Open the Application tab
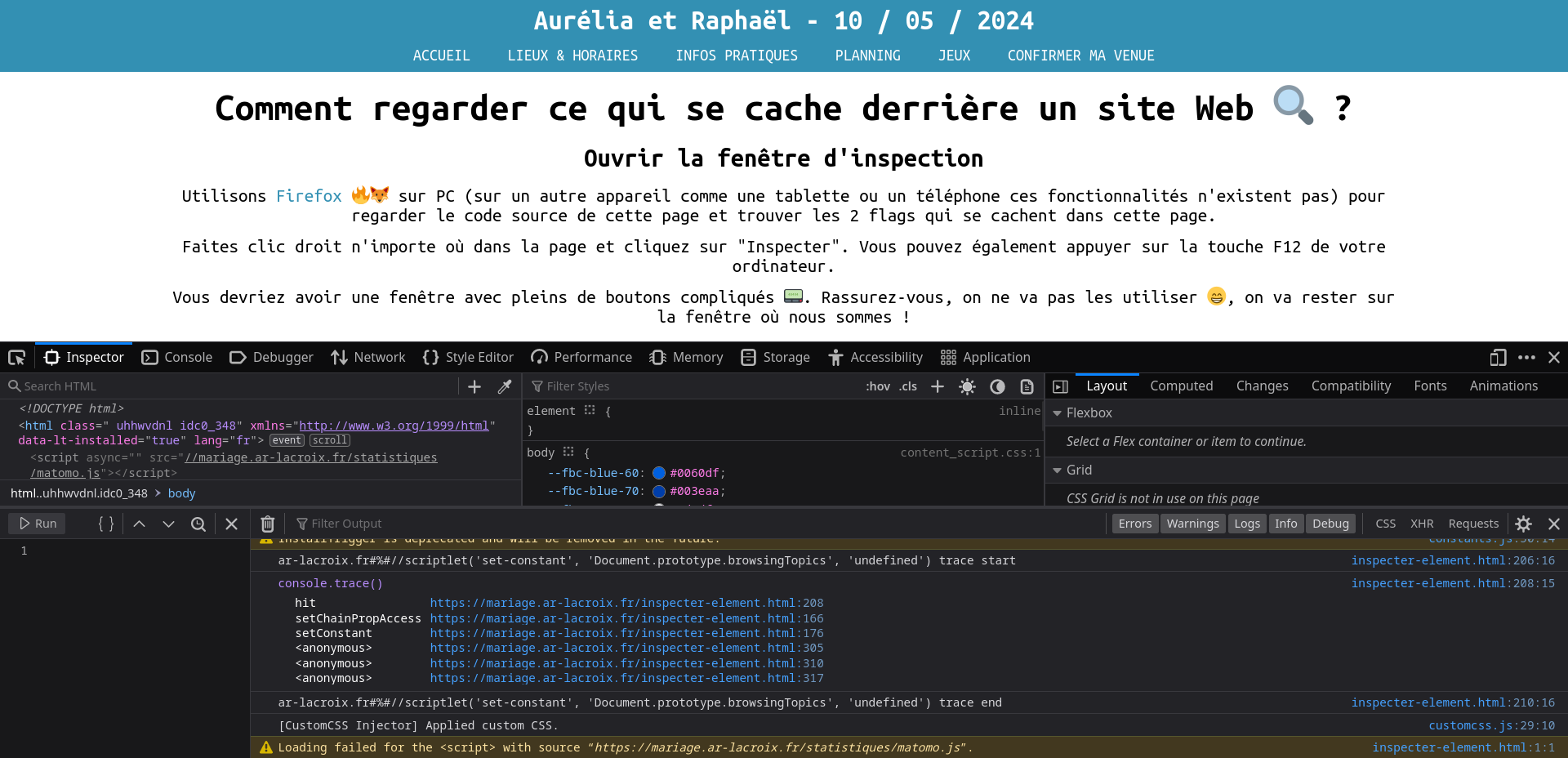1568x758 pixels. point(985,357)
